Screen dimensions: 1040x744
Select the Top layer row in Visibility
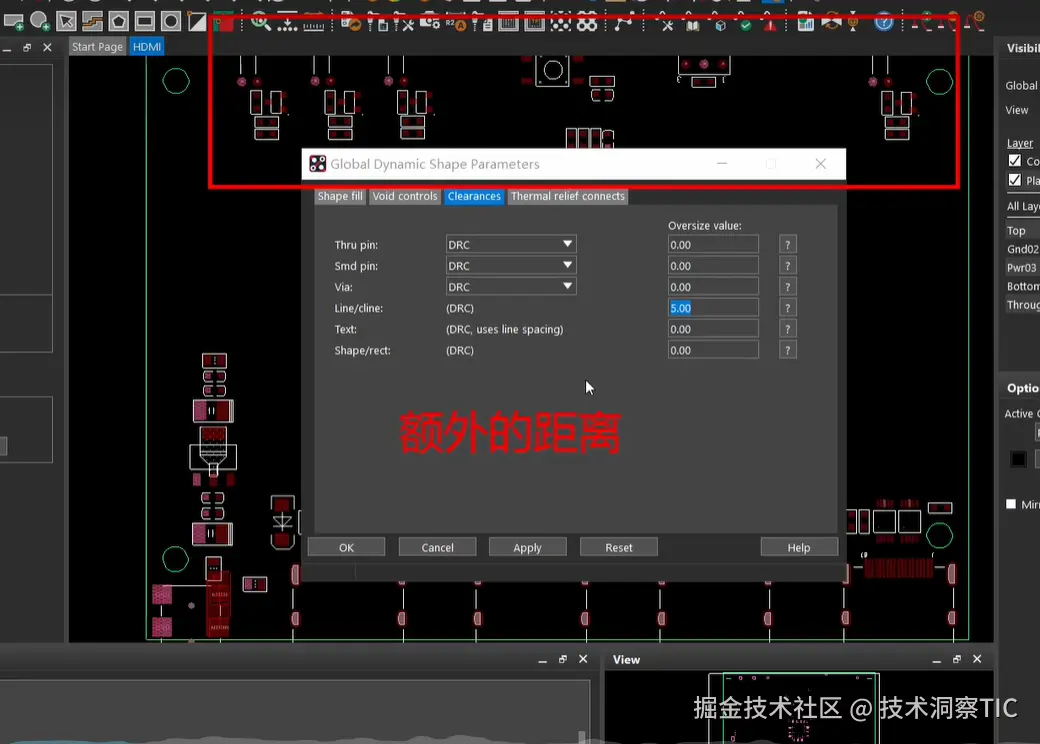tap(1020, 230)
